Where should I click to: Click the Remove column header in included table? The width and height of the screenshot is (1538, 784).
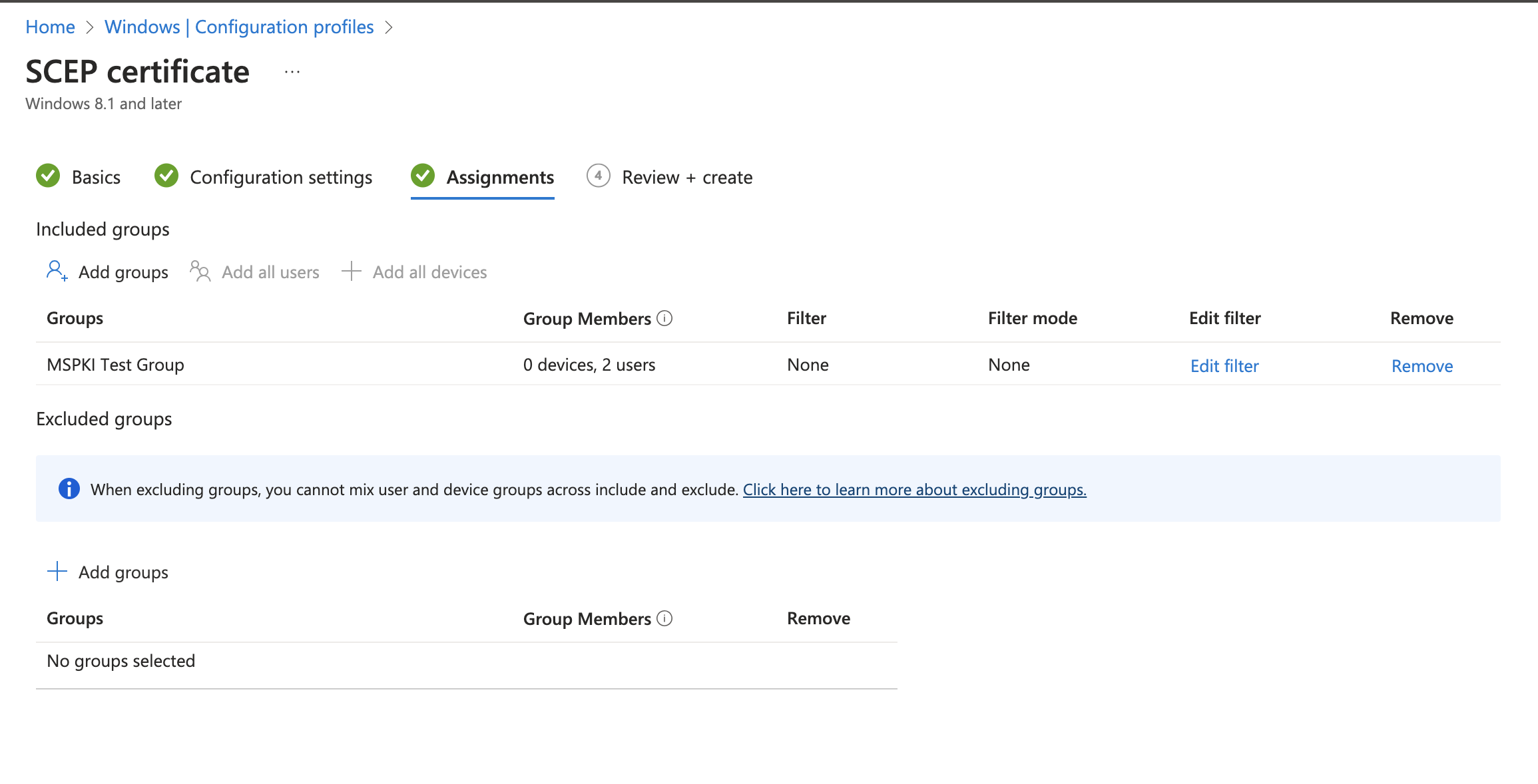click(1421, 318)
